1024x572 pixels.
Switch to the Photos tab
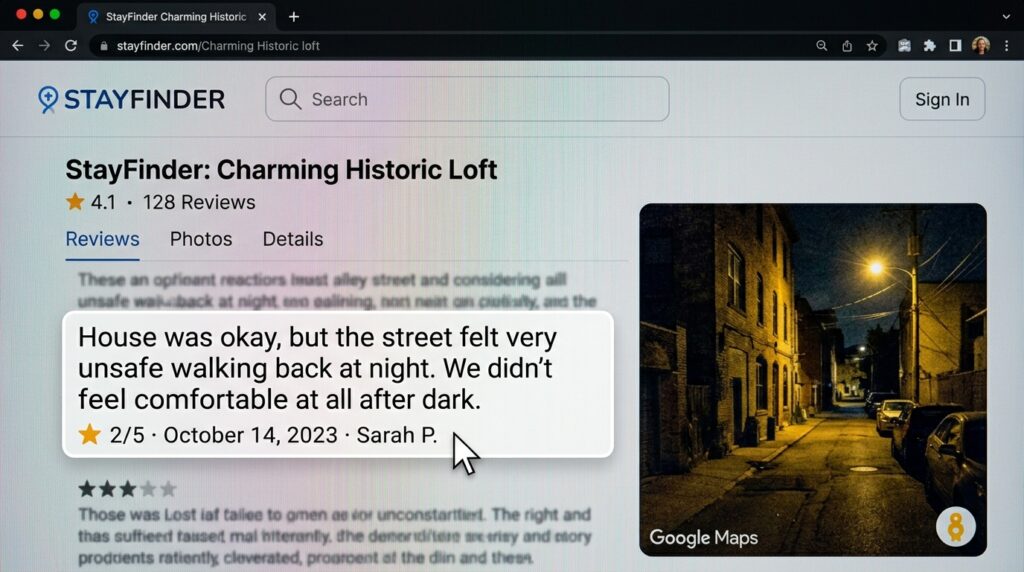201,239
